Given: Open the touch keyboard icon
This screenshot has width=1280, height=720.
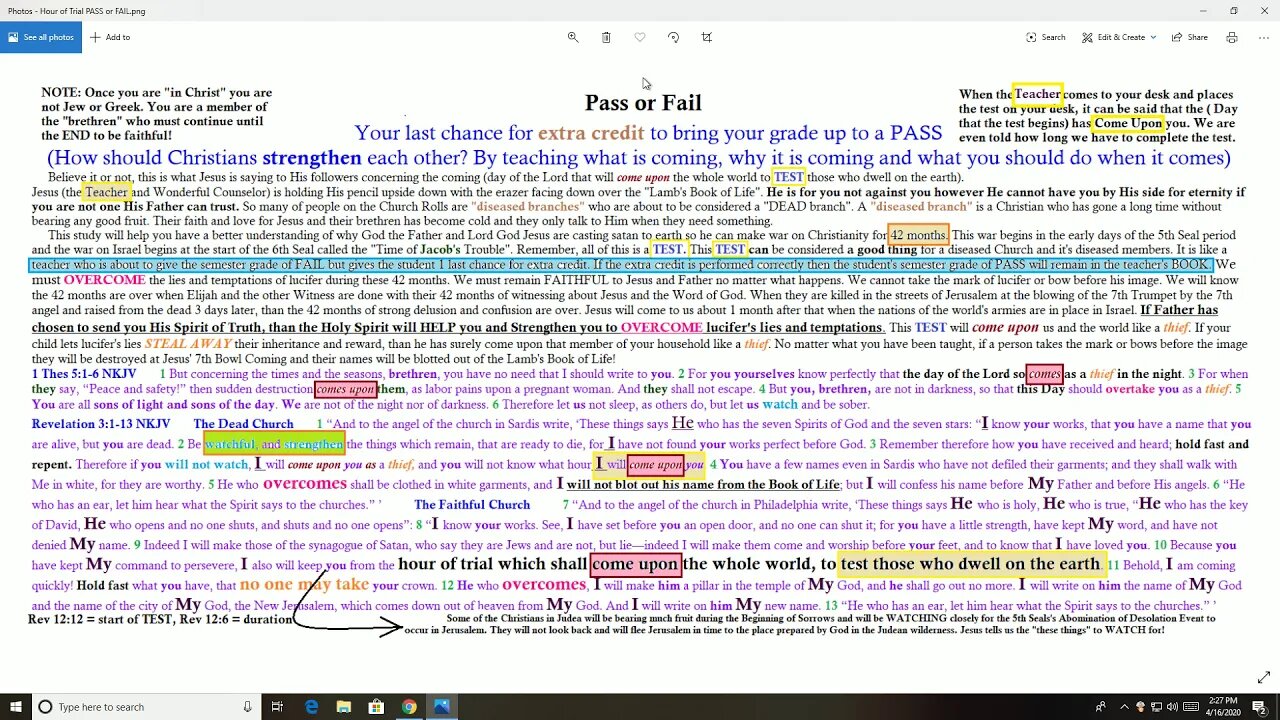Looking at the screenshot, I should pyautogui.click(x=1190, y=707).
